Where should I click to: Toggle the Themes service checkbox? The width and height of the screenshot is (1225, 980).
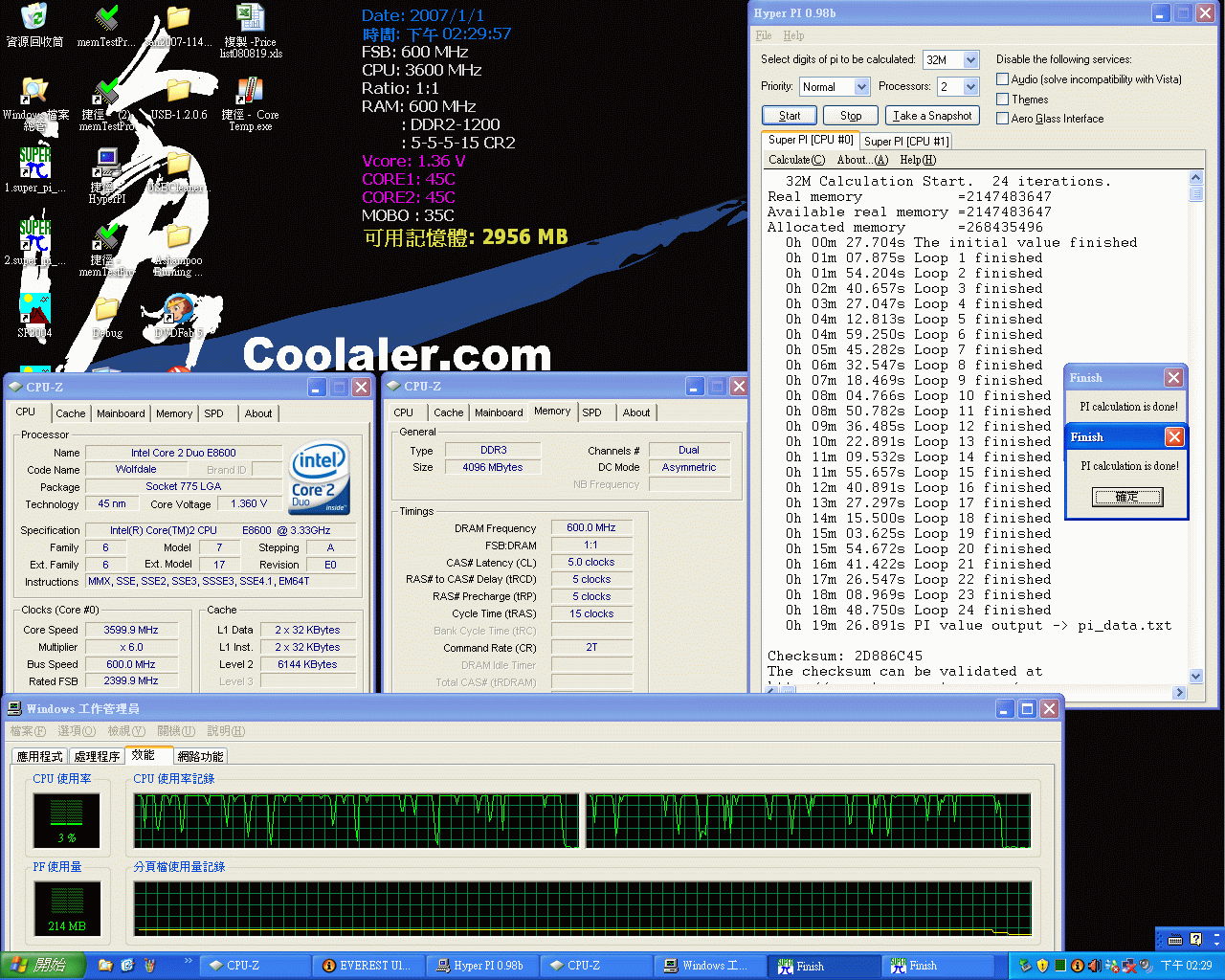tap(1002, 100)
